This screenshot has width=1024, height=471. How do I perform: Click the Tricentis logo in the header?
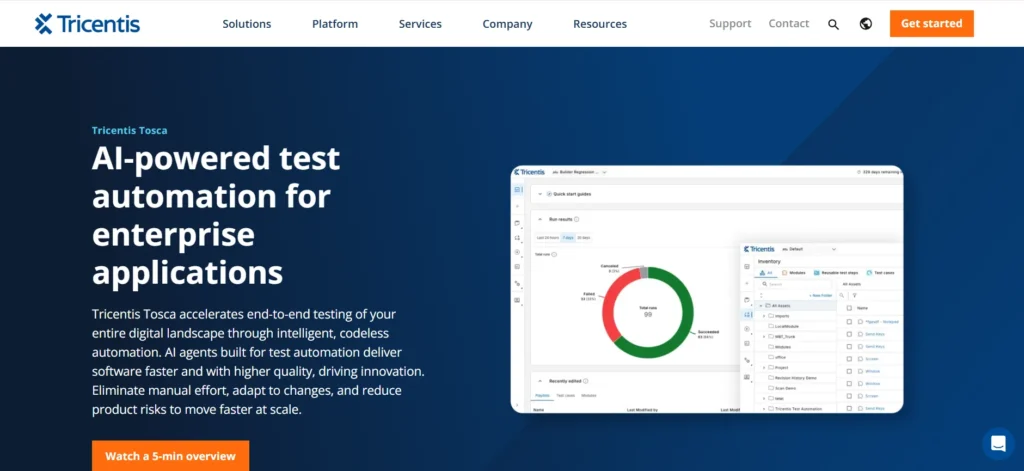pyautogui.click(x=88, y=24)
